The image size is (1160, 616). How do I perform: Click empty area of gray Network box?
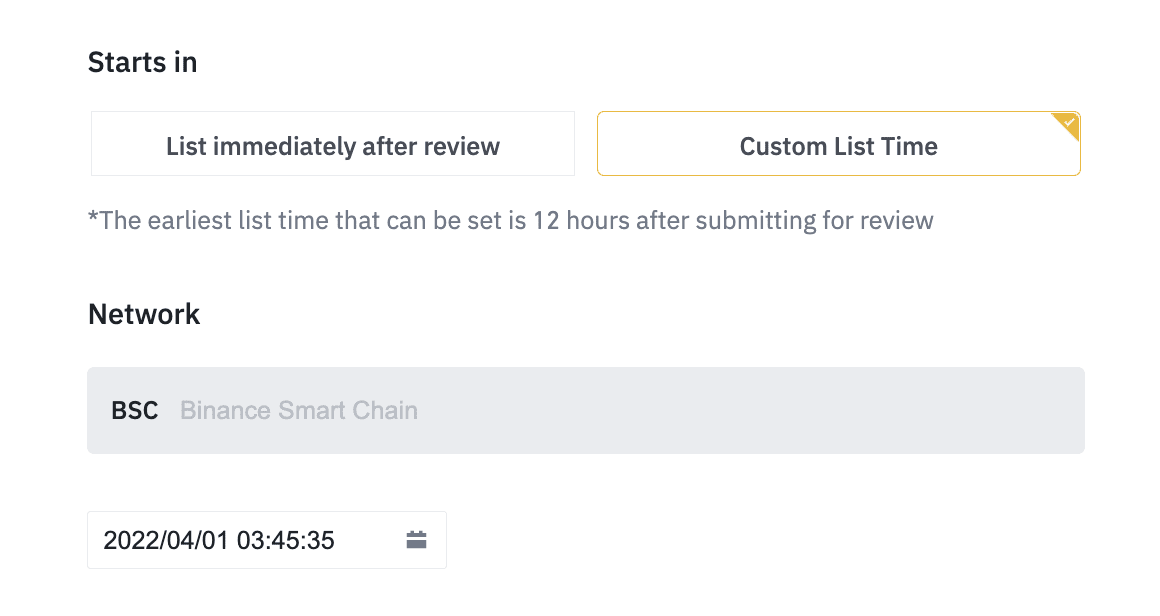tap(750, 410)
